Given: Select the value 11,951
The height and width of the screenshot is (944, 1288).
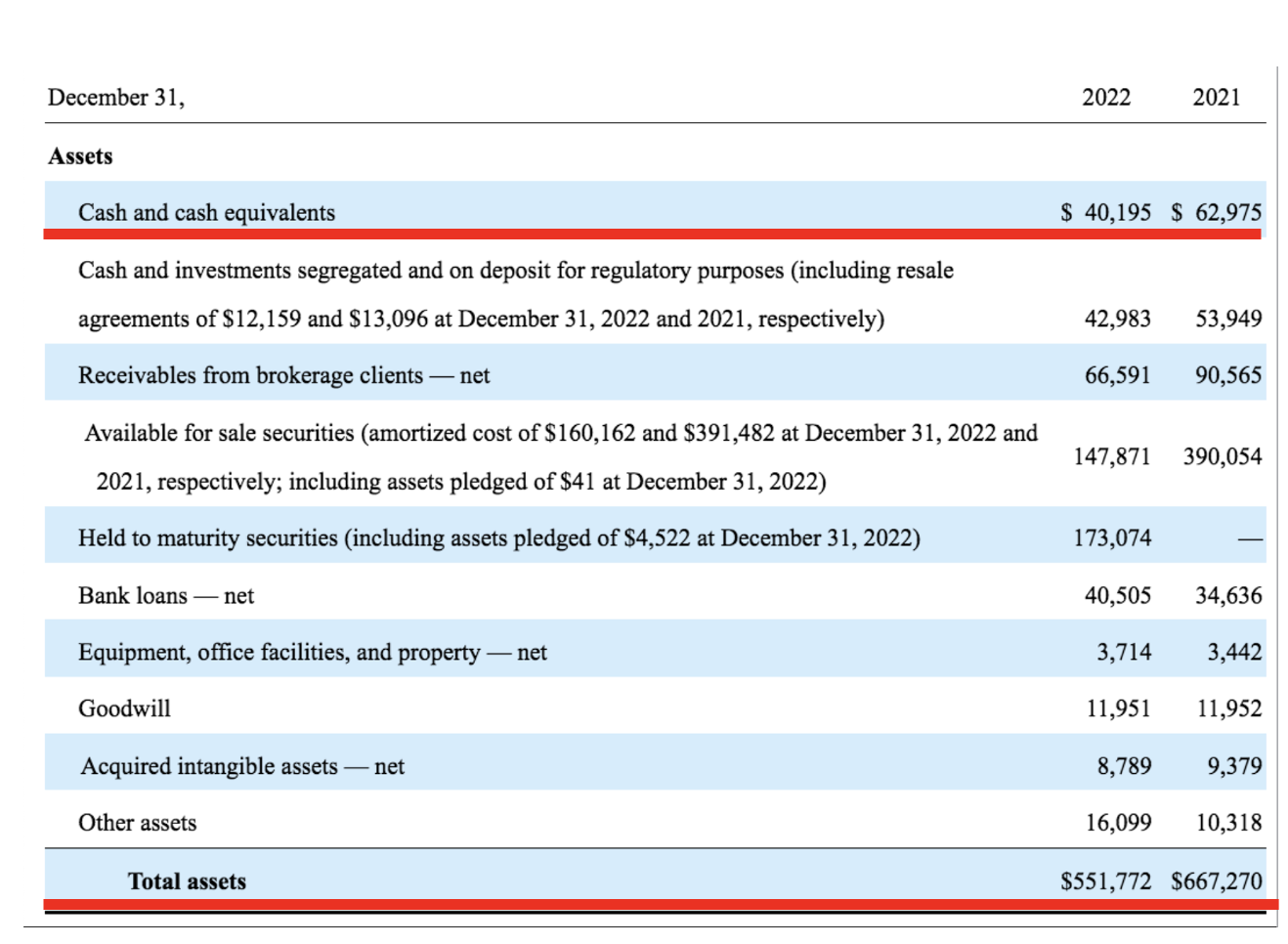Looking at the screenshot, I should [1119, 708].
